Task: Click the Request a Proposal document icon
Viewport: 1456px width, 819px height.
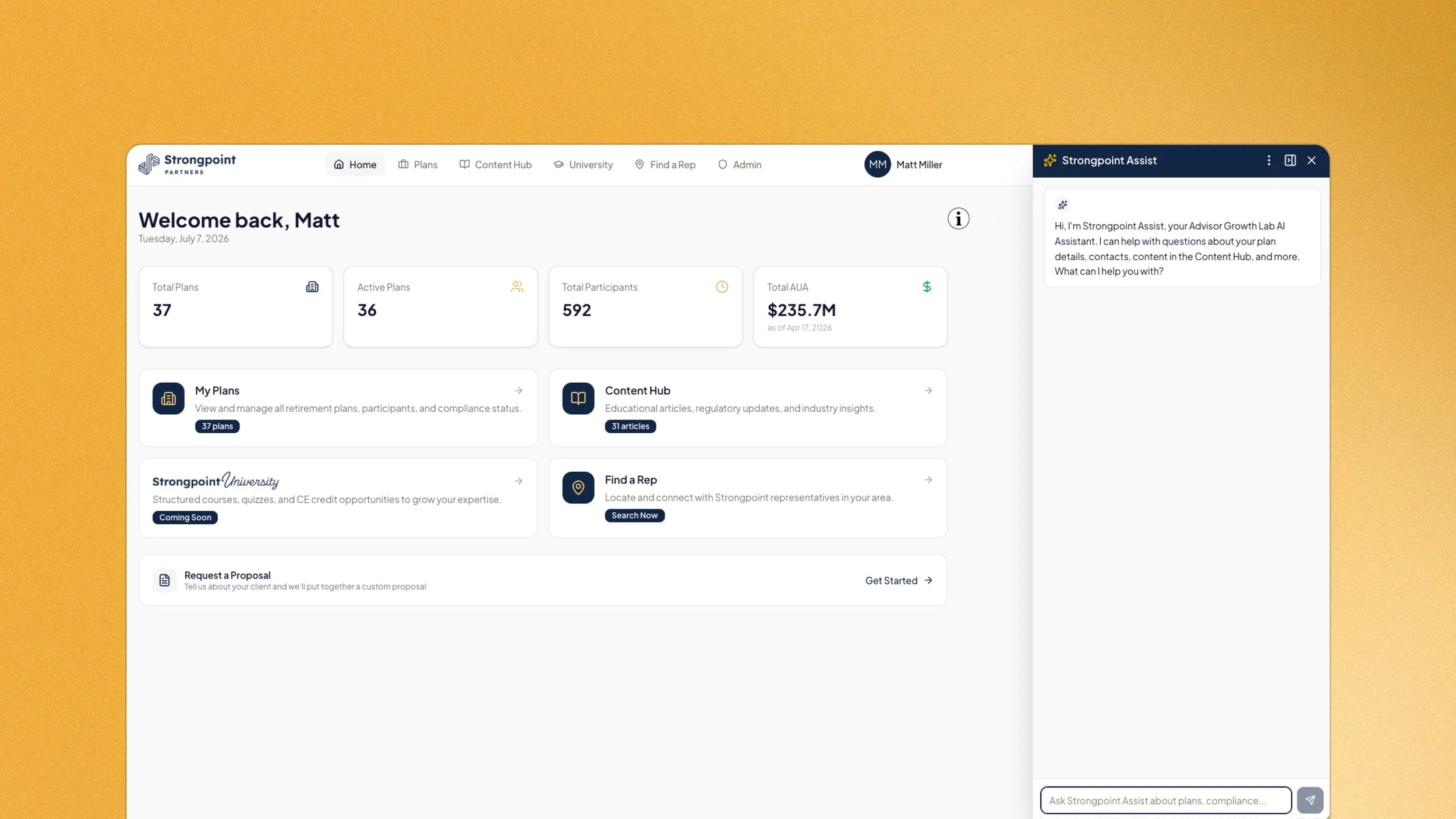Action: pyautogui.click(x=164, y=580)
